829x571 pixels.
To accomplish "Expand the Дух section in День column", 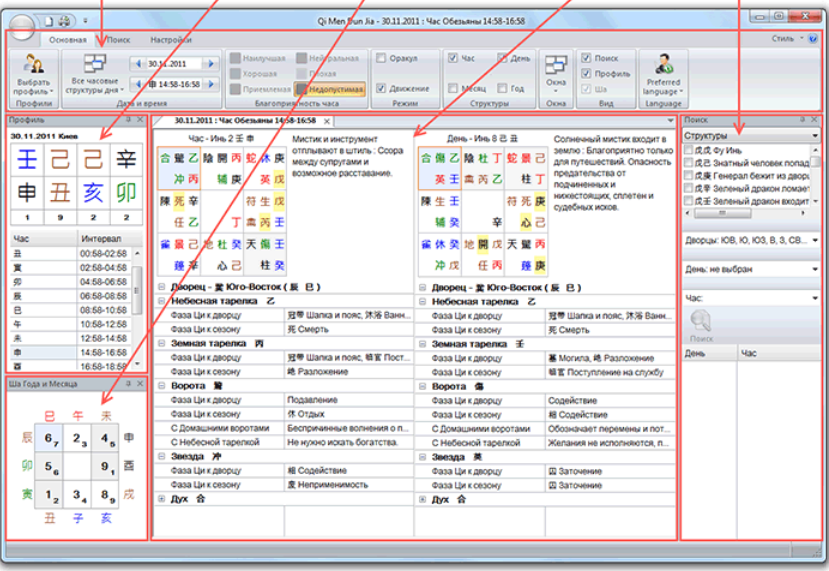I will click(x=423, y=498).
